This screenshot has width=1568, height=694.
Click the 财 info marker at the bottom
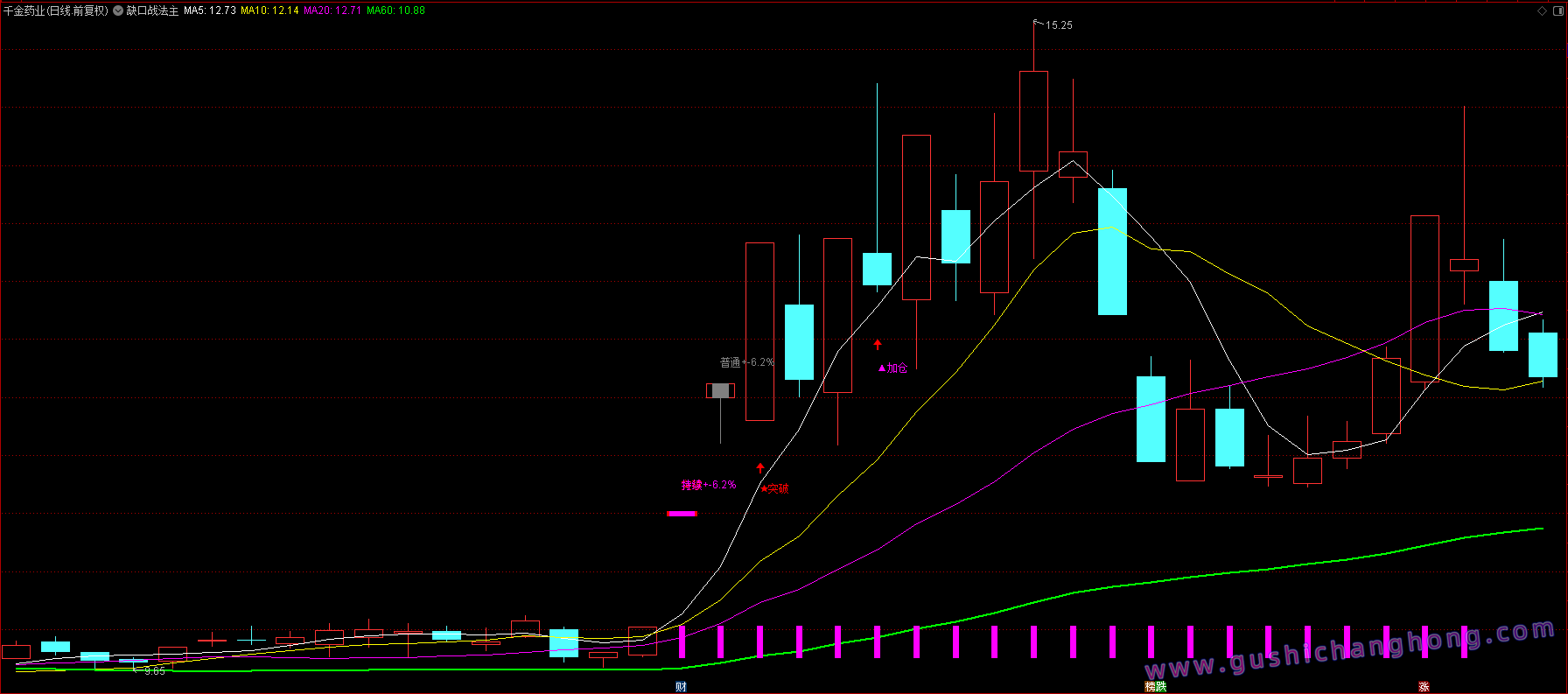(681, 686)
